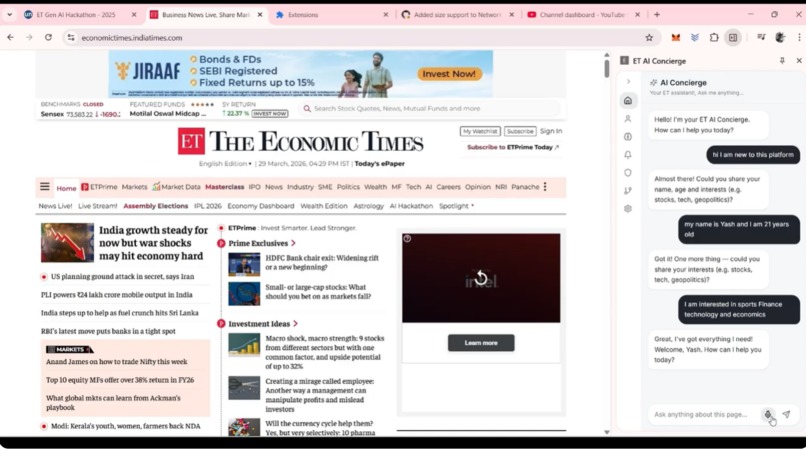Expand Prime Exclusives section arrow
This screenshot has width=806, height=457.
[x=294, y=243]
